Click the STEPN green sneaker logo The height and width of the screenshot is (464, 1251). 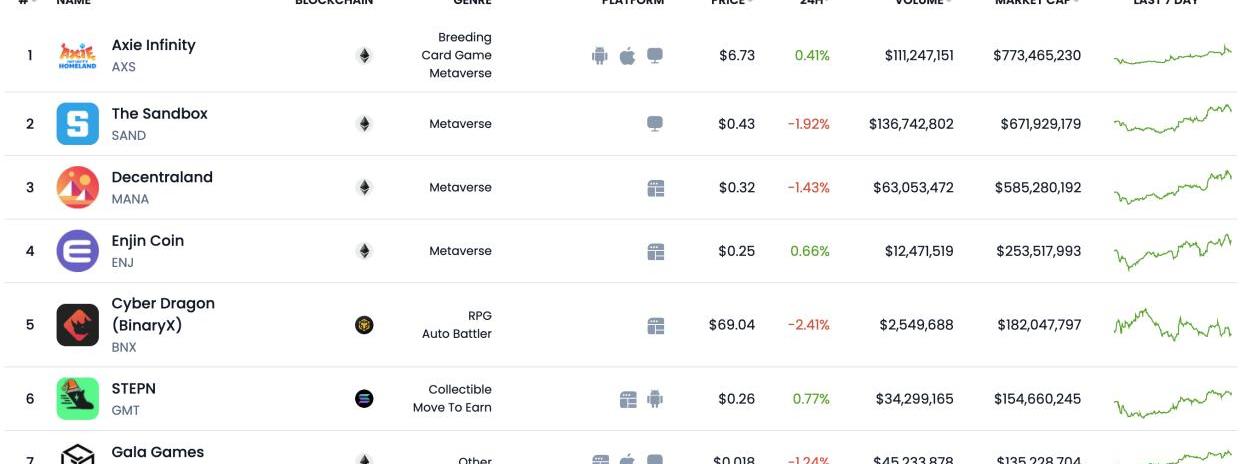(77, 399)
